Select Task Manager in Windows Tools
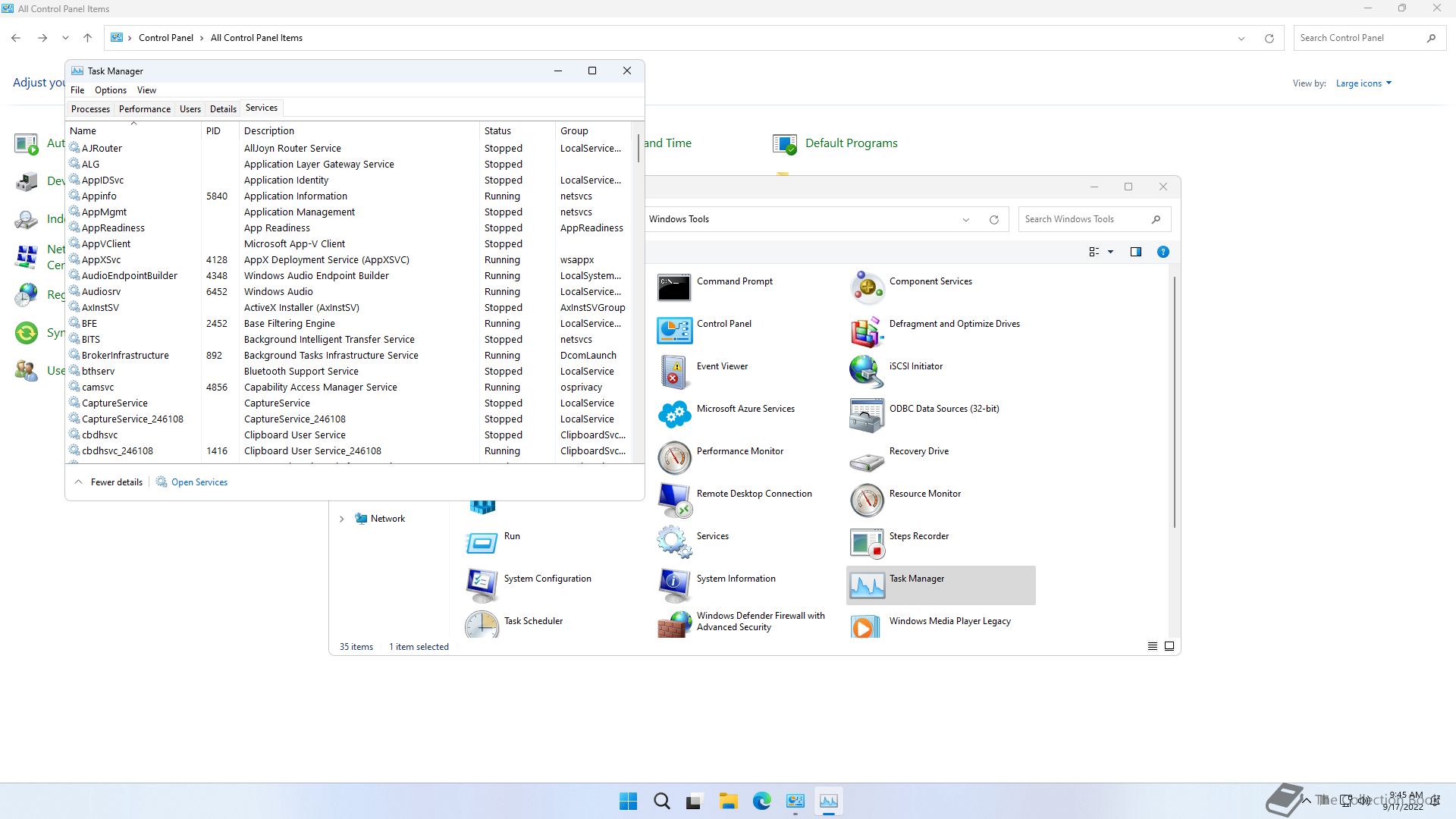 [940, 585]
